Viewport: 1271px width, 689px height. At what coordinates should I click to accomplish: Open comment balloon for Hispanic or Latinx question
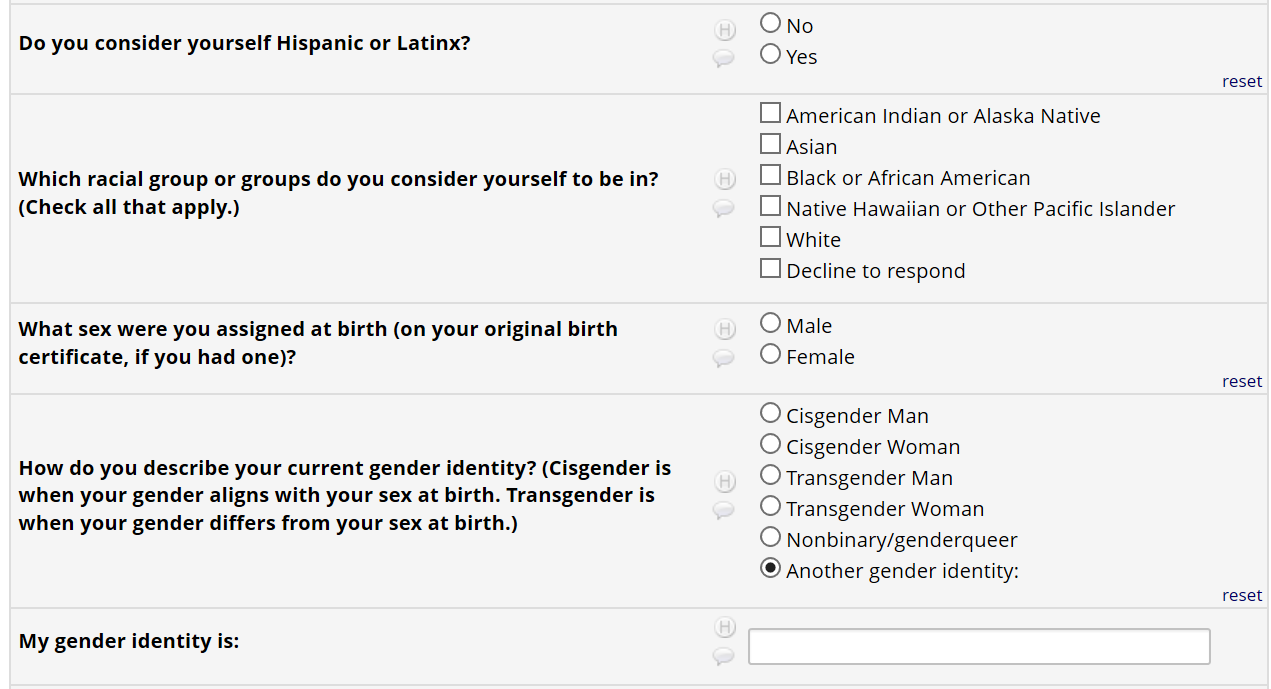click(724, 58)
